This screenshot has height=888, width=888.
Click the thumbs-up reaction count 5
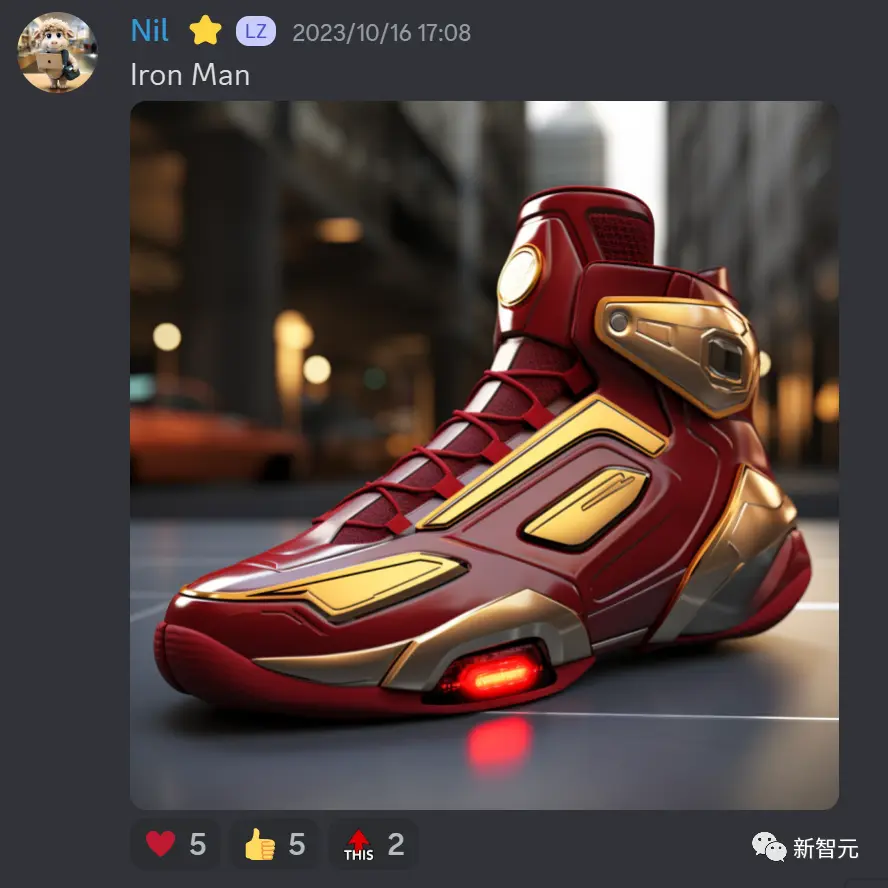297,844
